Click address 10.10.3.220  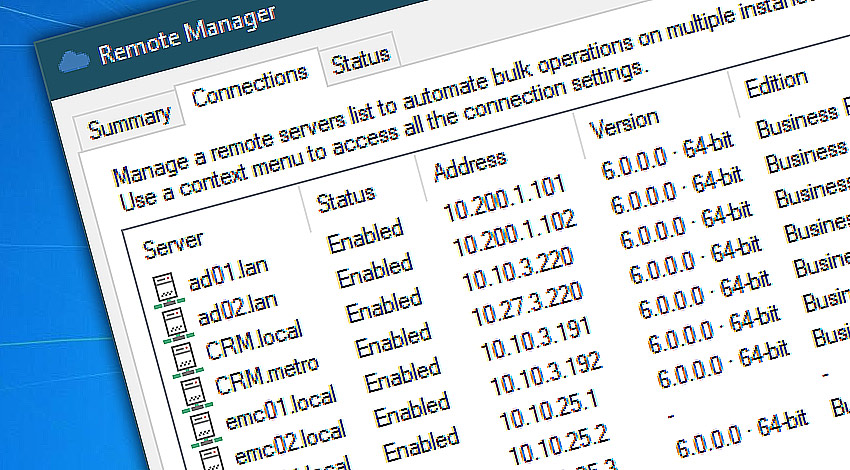518,271
